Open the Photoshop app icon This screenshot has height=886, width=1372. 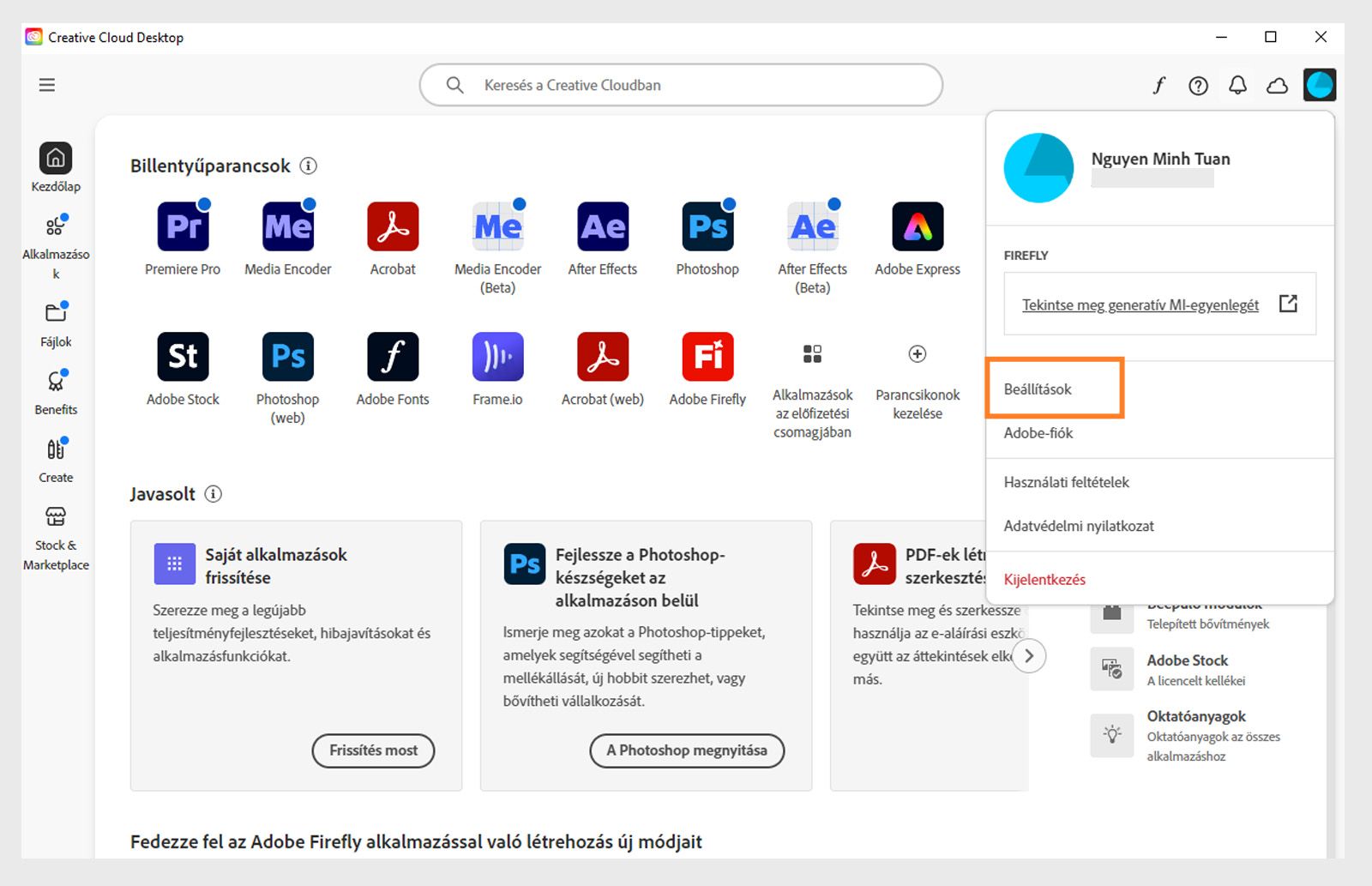coord(707,226)
